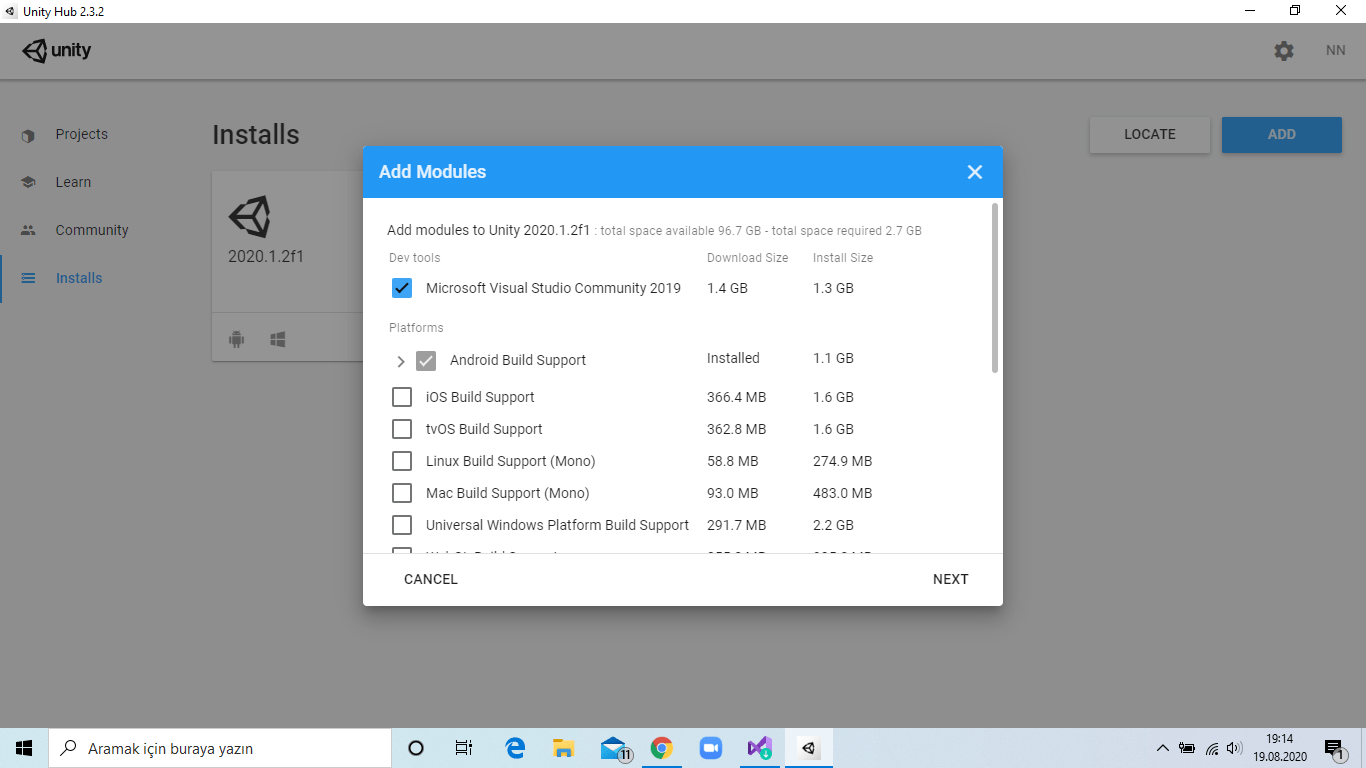The height and width of the screenshot is (768, 1366).
Task: Click the LOCATE button
Action: [x=1150, y=135]
